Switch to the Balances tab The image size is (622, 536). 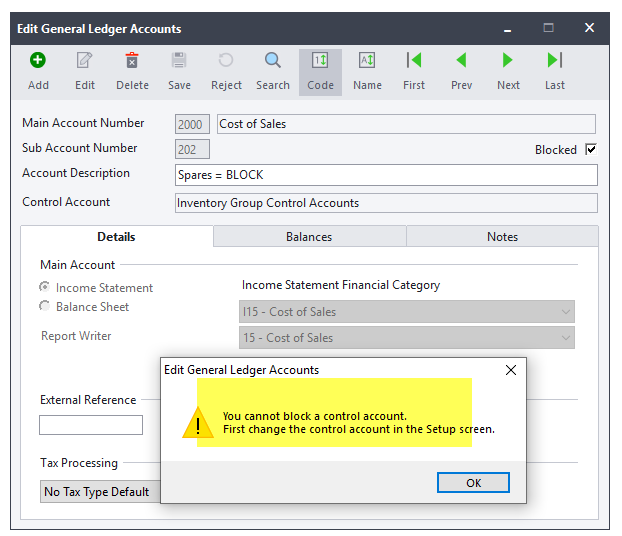pos(309,237)
